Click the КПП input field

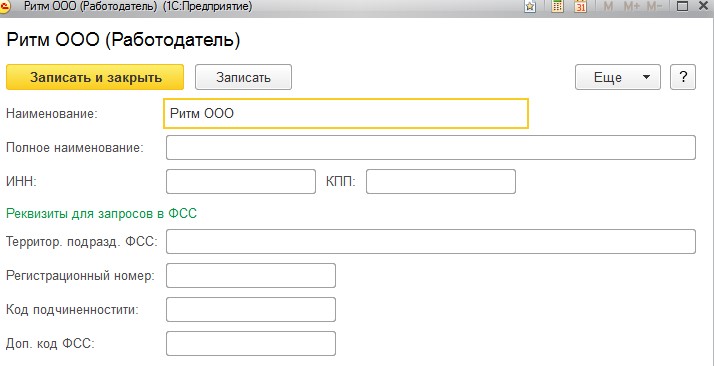click(x=441, y=182)
